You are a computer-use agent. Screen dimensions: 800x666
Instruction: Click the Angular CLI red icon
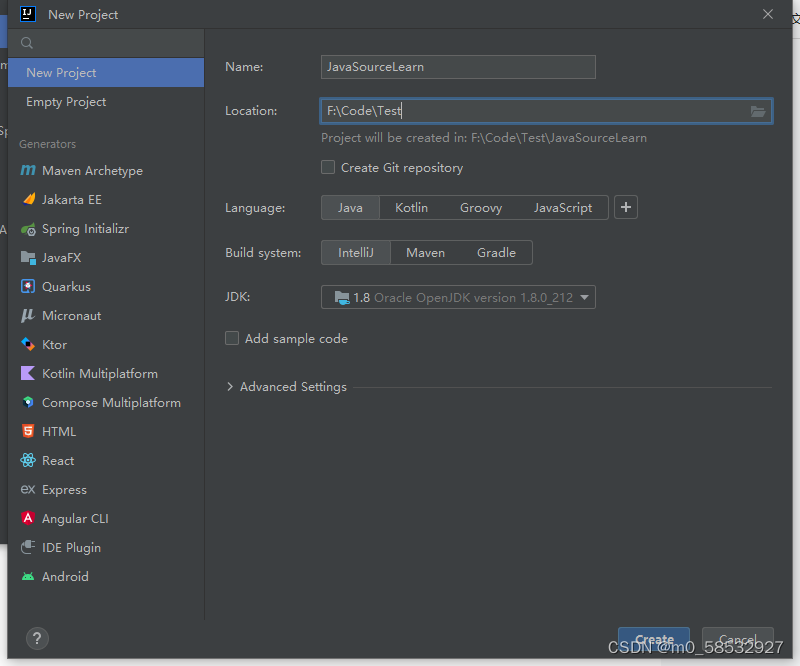pyautogui.click(x=28, y=518)
